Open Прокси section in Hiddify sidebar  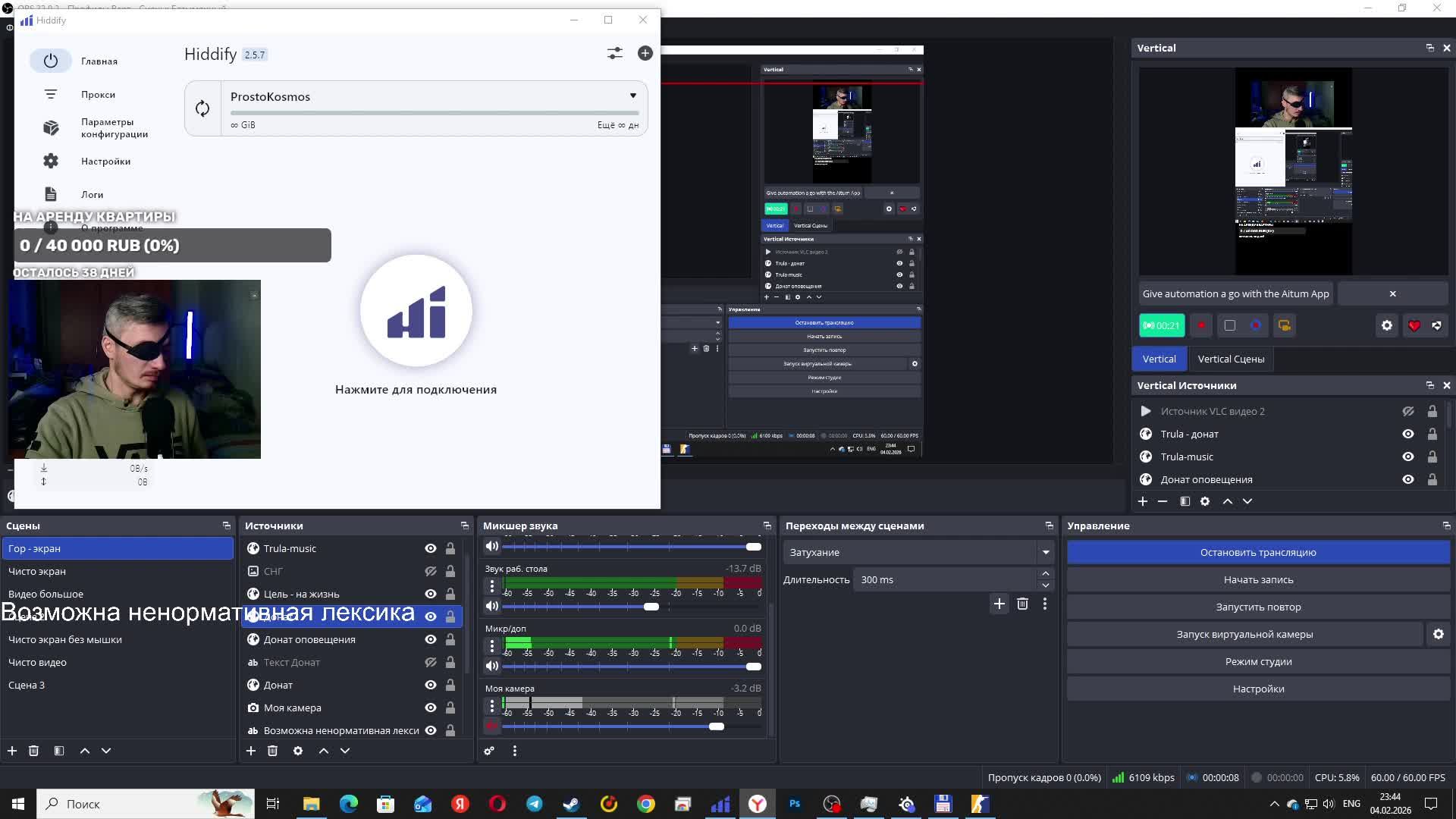point(98,95)
